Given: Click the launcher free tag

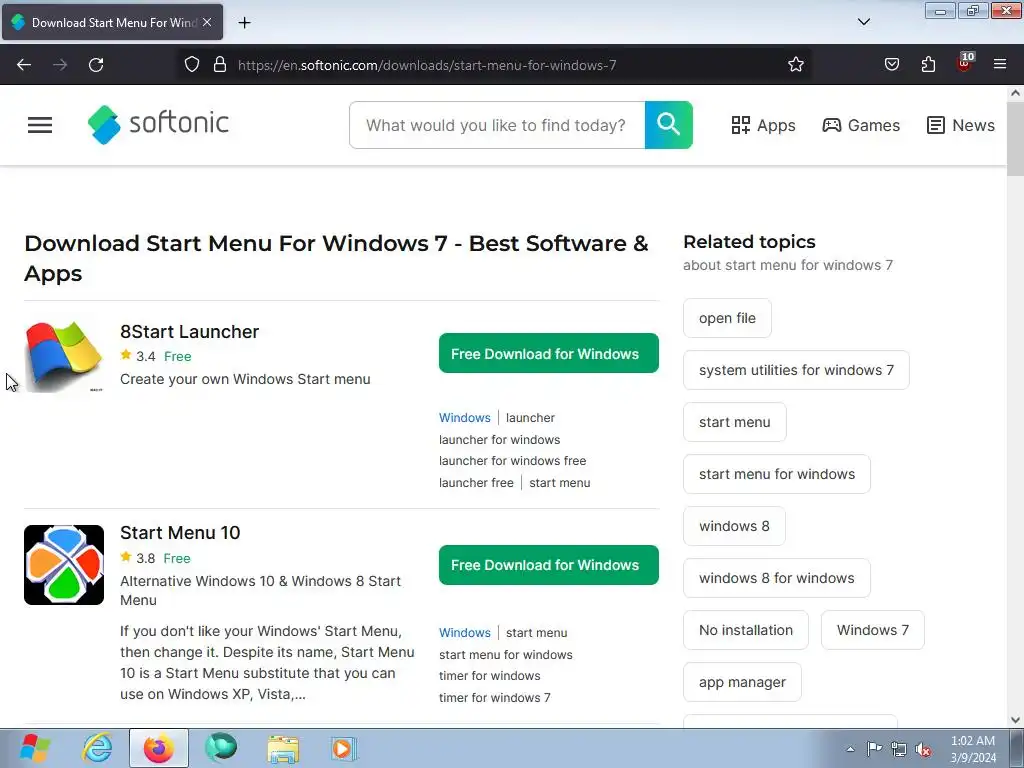Looking at the screenshot, I should point(476,483).
